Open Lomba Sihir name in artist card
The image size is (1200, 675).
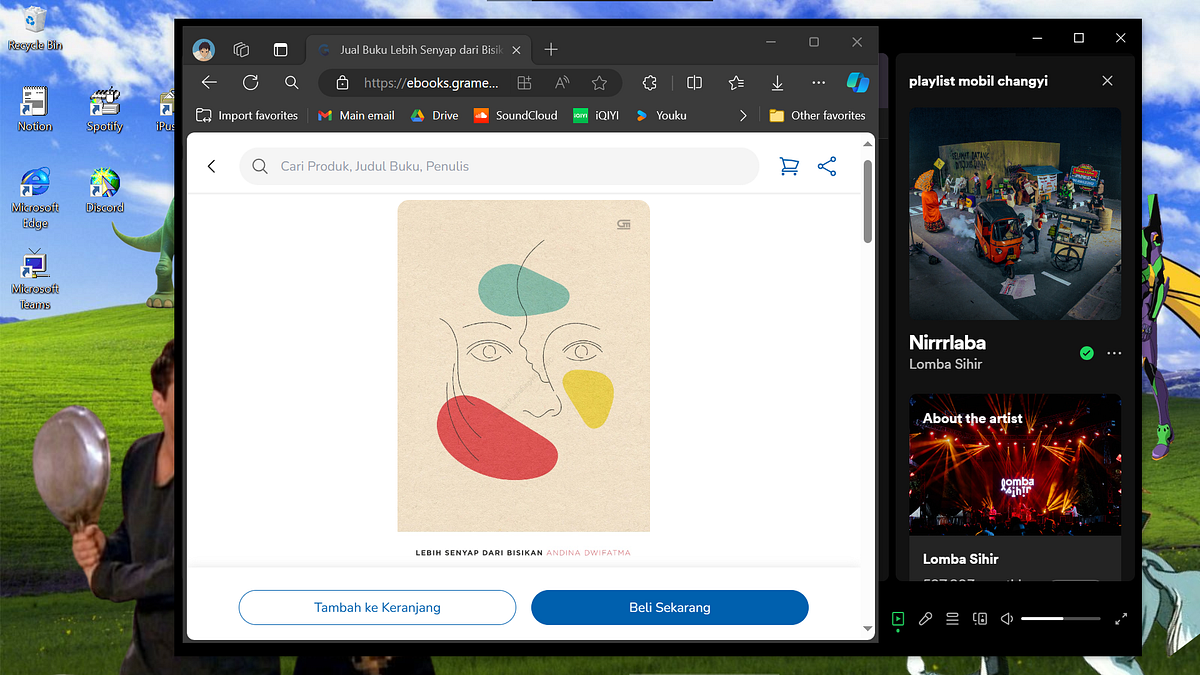[961, 559]
